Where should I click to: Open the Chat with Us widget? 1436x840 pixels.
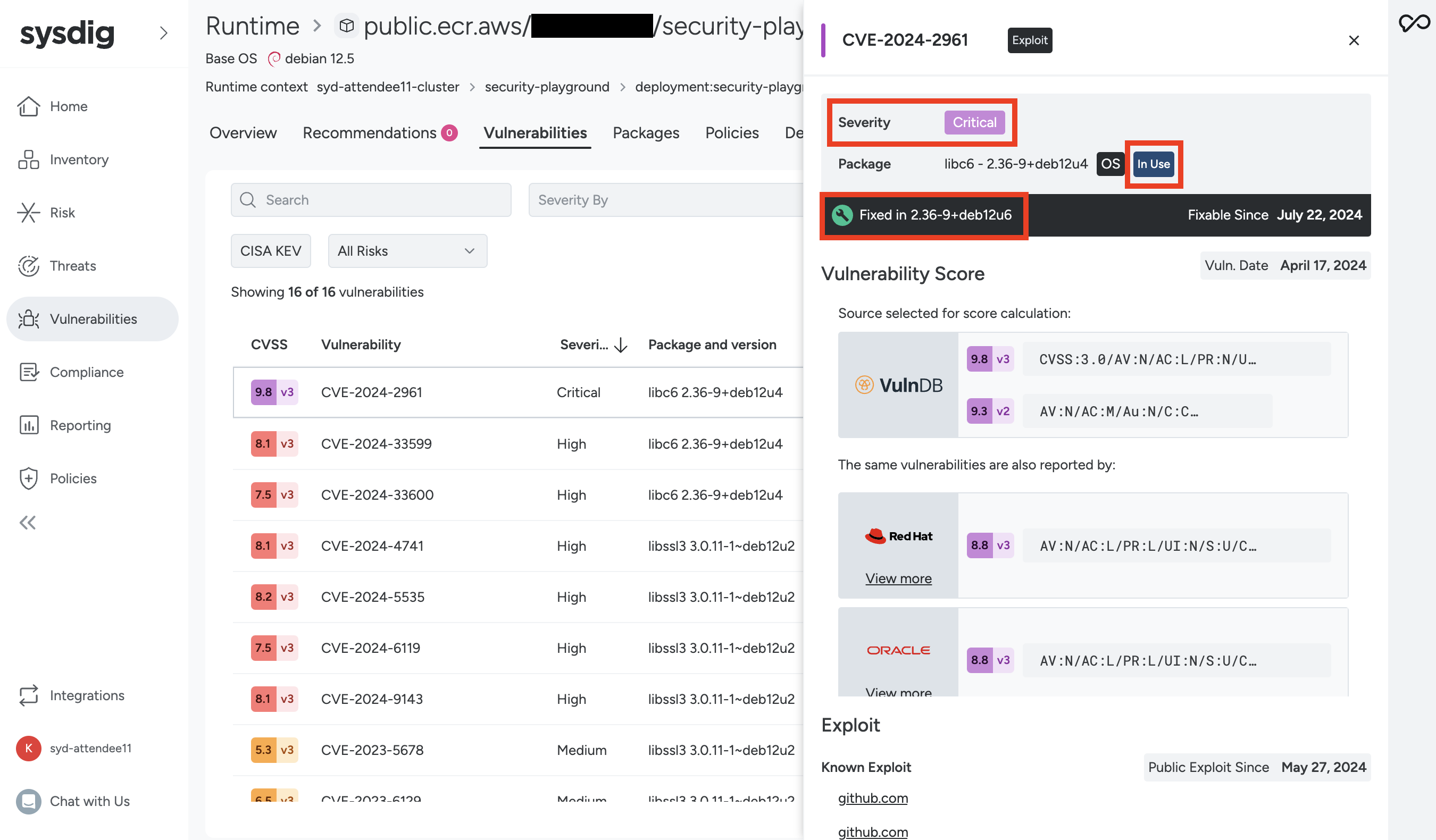pyautogui.click(x=73, y=801)
